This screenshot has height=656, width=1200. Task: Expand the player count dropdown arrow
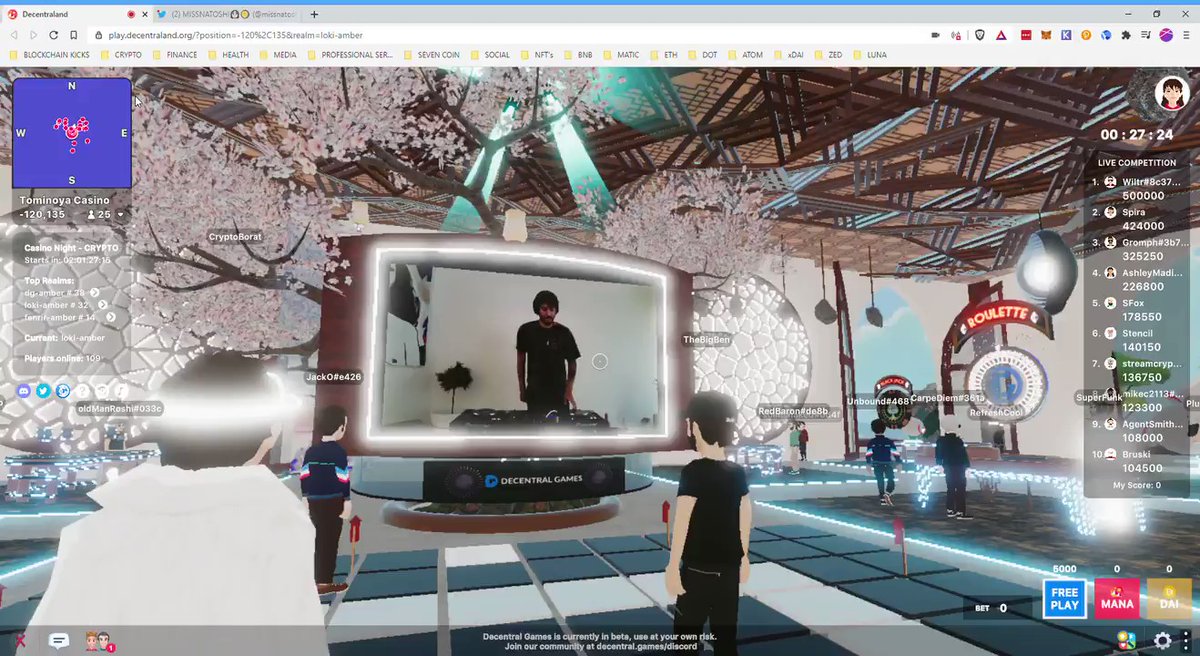click(121, 214)
